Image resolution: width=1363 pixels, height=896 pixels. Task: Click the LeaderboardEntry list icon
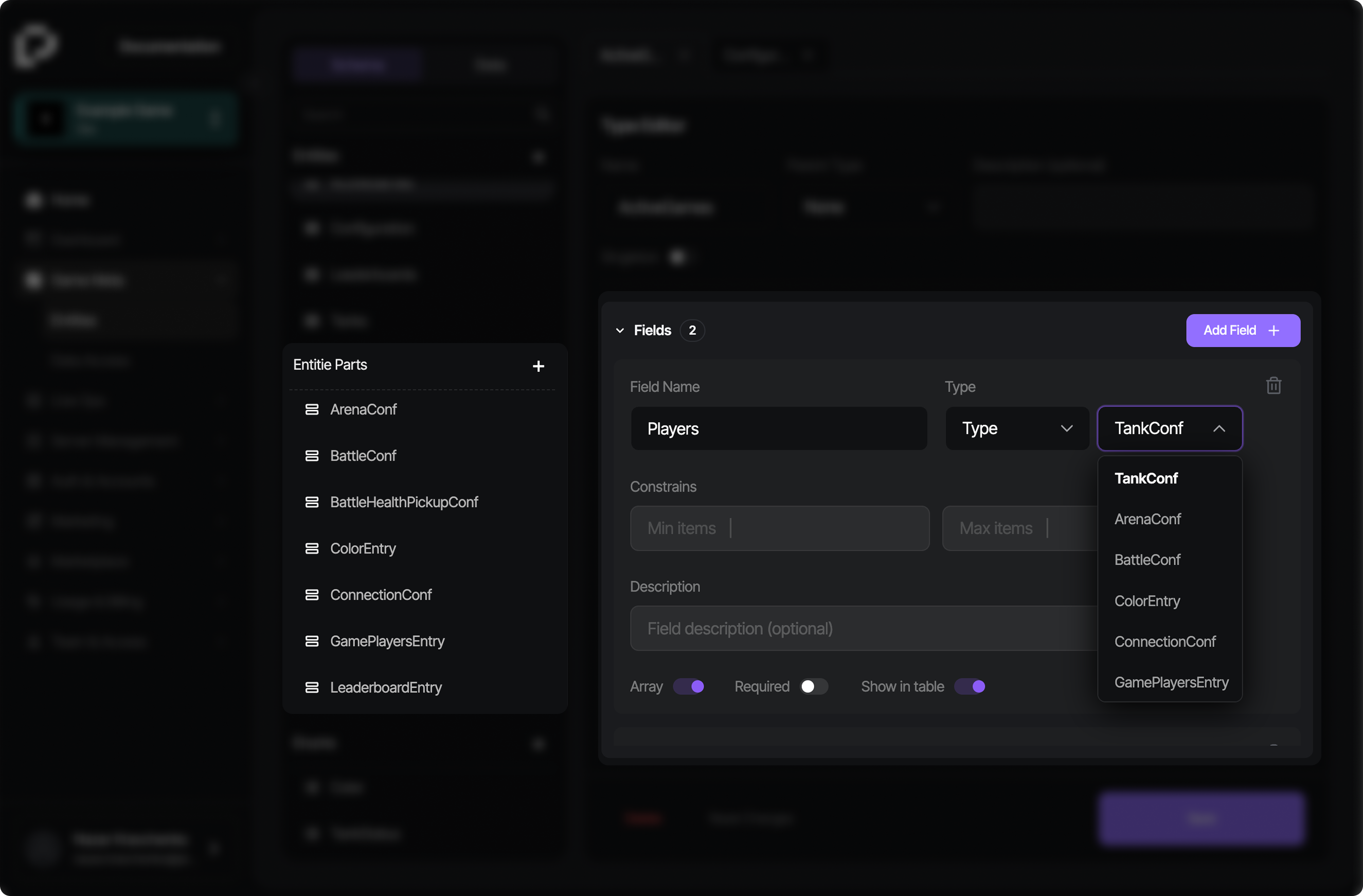click(312, 687)
